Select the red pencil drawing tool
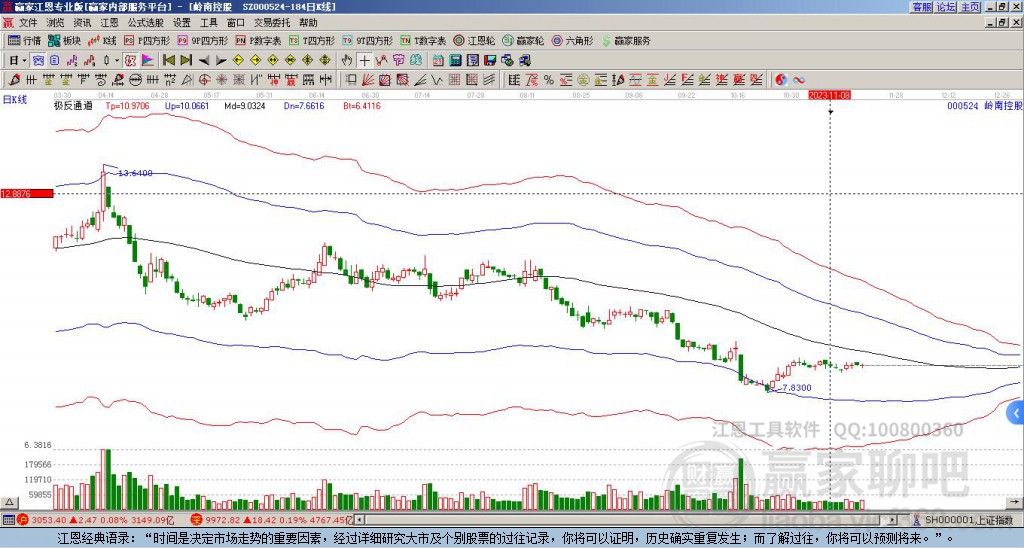Image resolution: width=1024 pixels, height=548 pixels. 14,80
